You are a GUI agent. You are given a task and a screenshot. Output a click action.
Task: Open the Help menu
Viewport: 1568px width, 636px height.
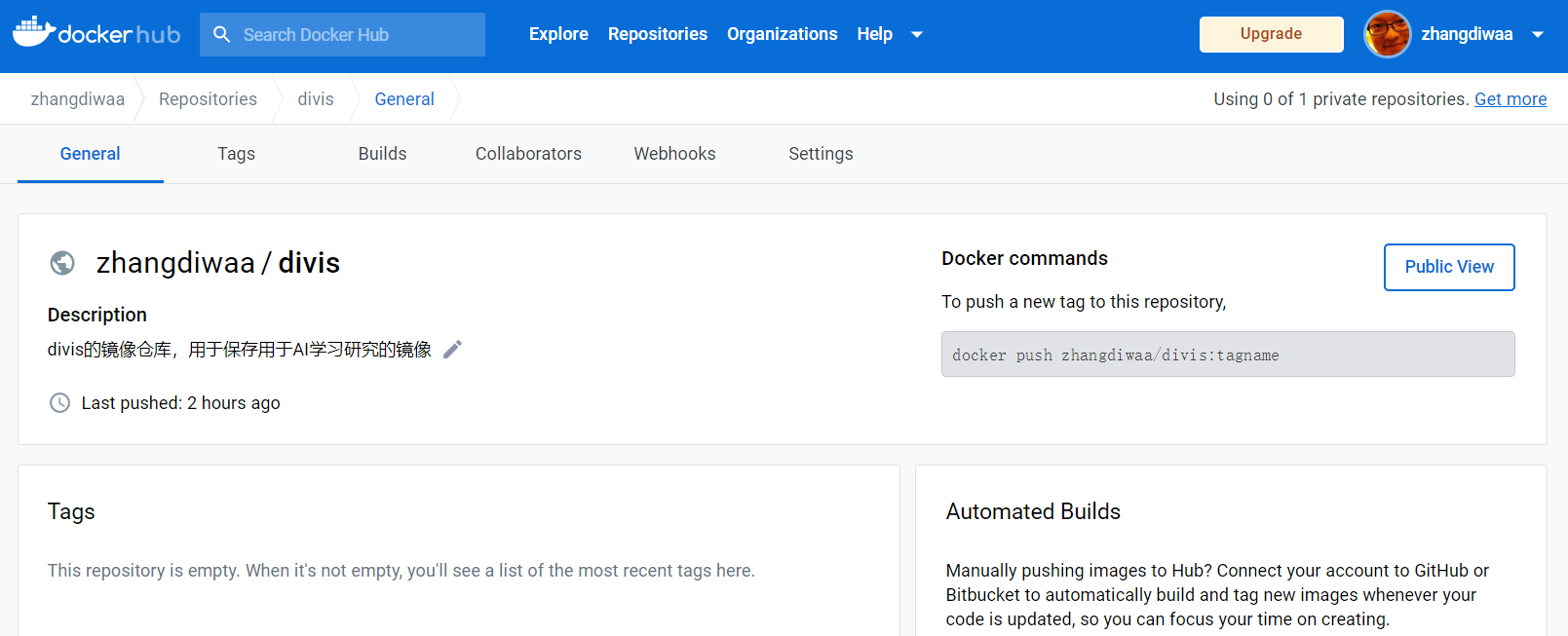coord(874,34)
